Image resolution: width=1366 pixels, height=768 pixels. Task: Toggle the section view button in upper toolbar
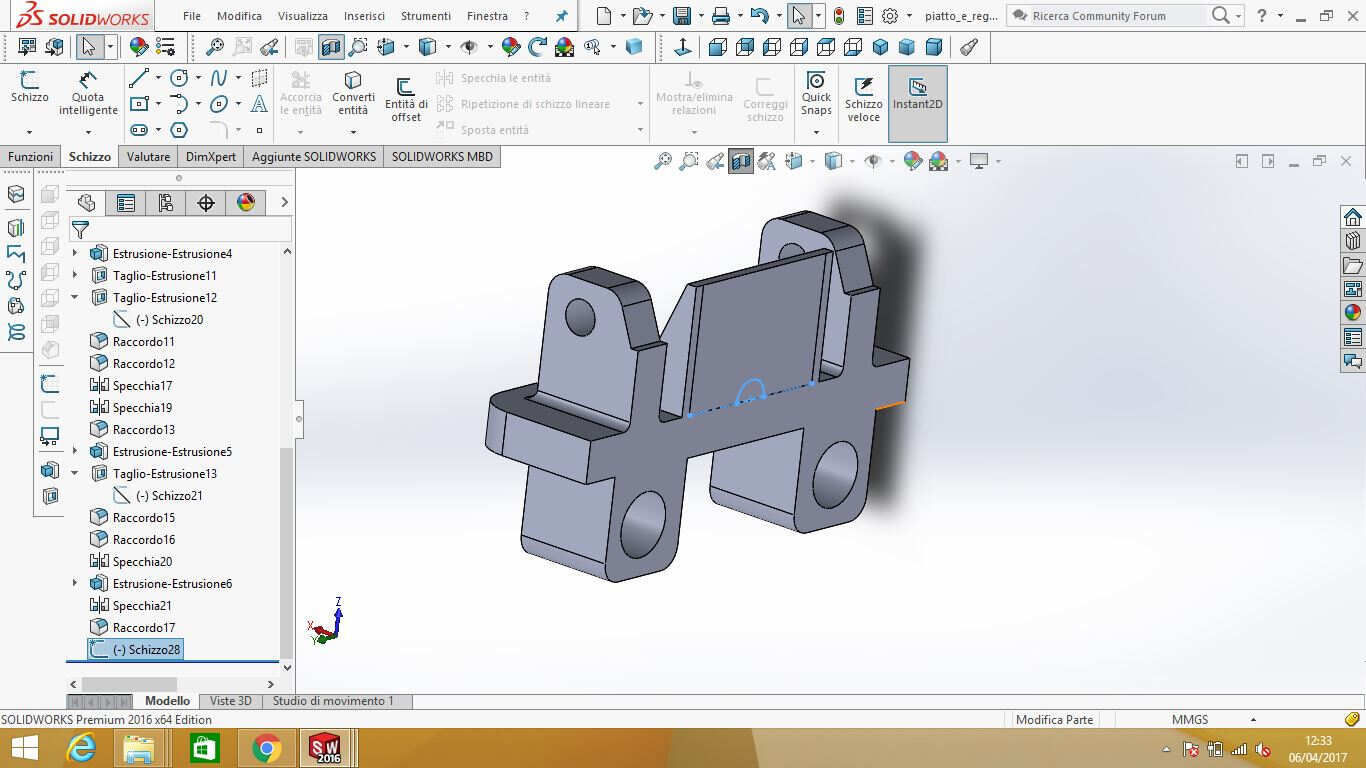pyautogui.click(x=331, y=47)
